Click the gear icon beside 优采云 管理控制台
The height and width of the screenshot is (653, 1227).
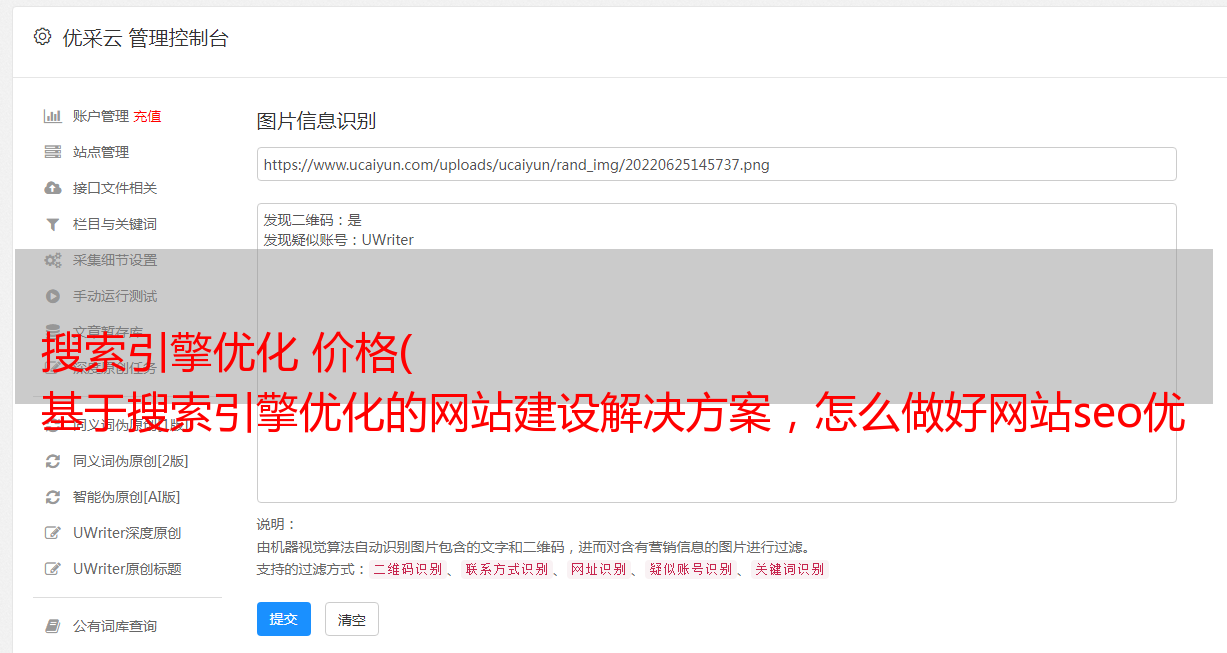pyautogui.click(x=42, y=37)
